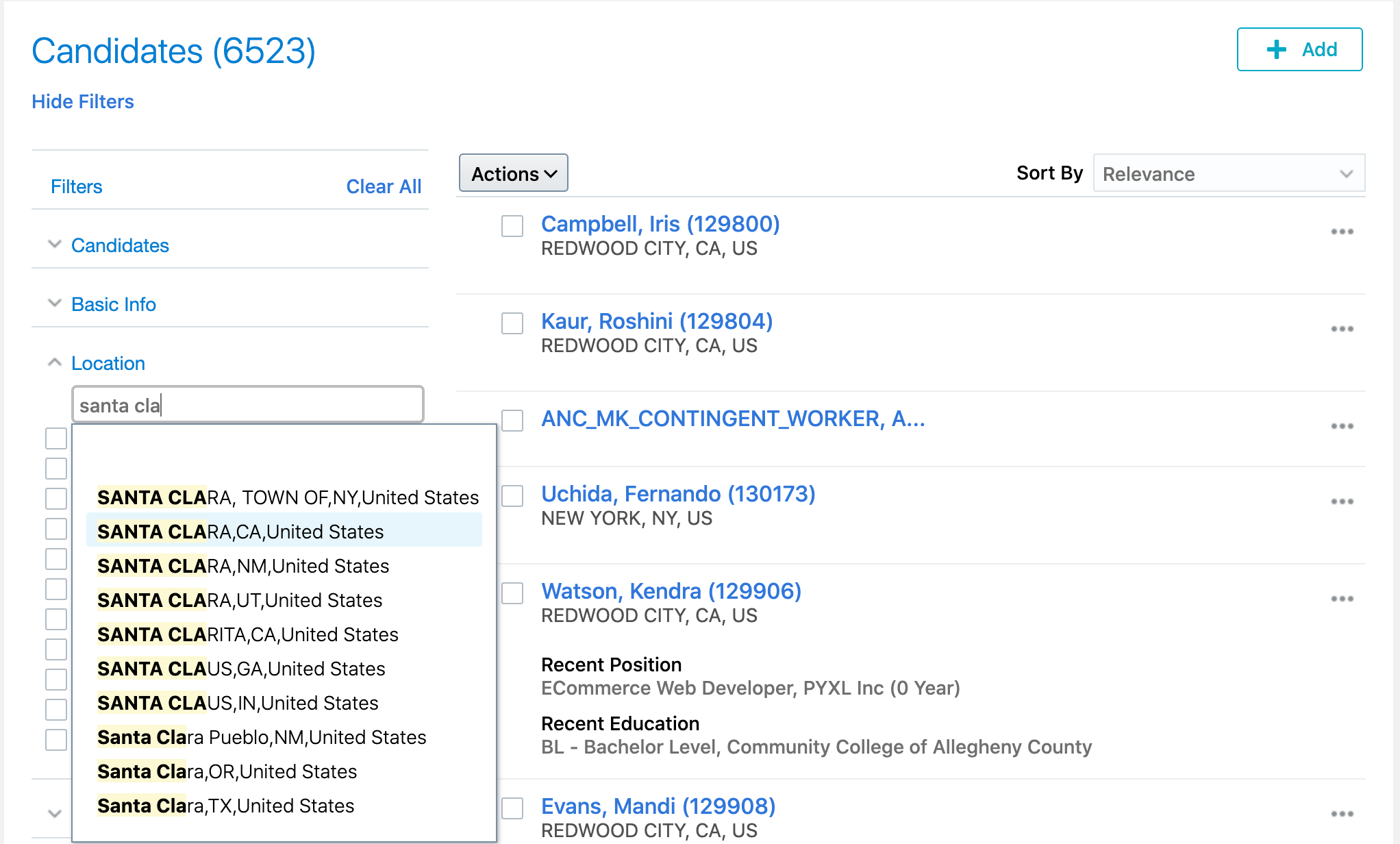Expand the Candidates filter section
The height and width of the screenshot is (844, 1400).
point(120,245)
